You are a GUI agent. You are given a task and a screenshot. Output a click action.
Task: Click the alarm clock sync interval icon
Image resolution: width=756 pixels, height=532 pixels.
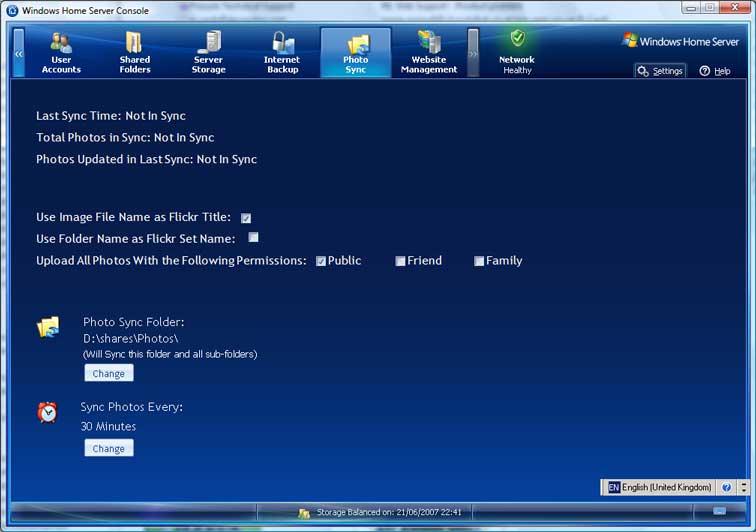click(48, 412)
